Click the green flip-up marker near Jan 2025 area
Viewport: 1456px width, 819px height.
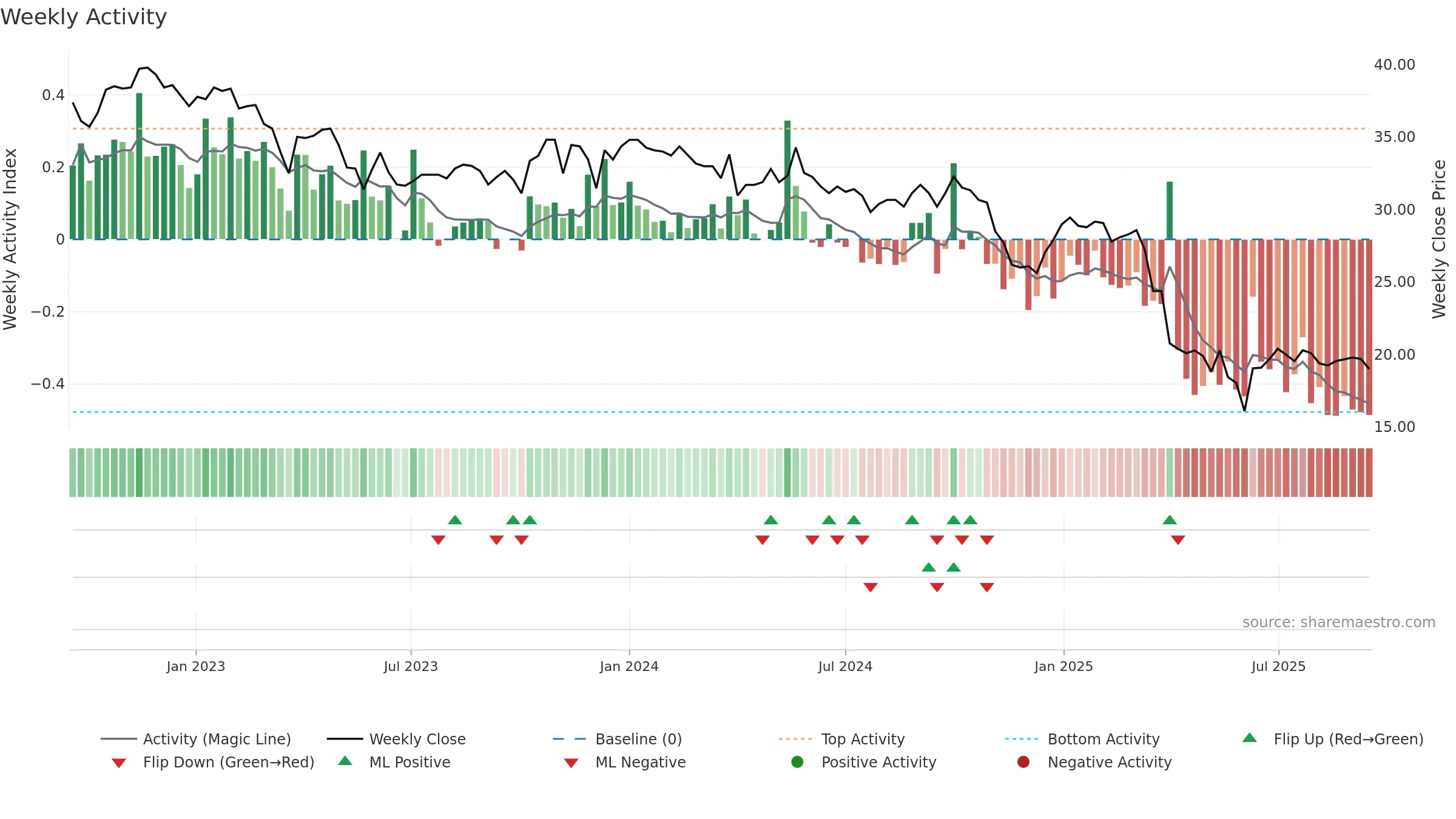(x=1170, y=520)
